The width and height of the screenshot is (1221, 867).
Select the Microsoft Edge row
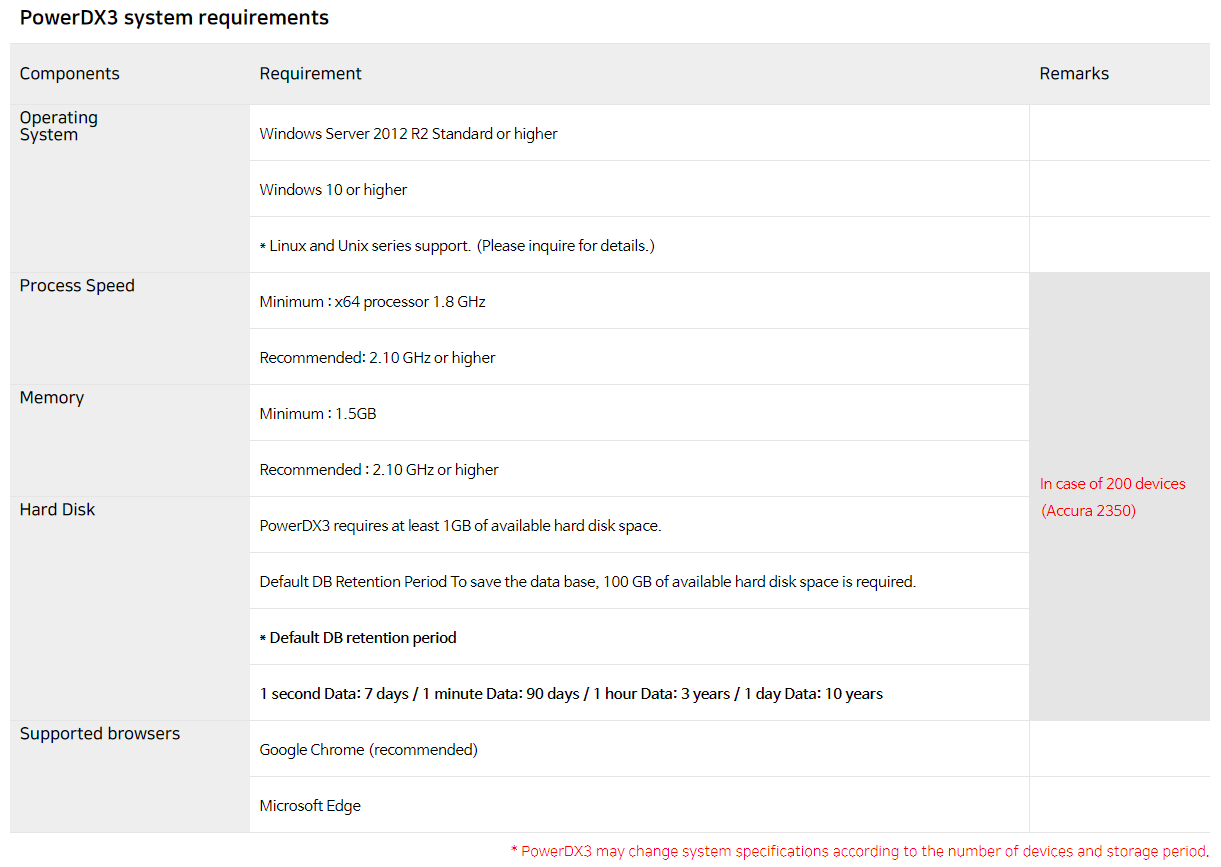pos(310,806)
